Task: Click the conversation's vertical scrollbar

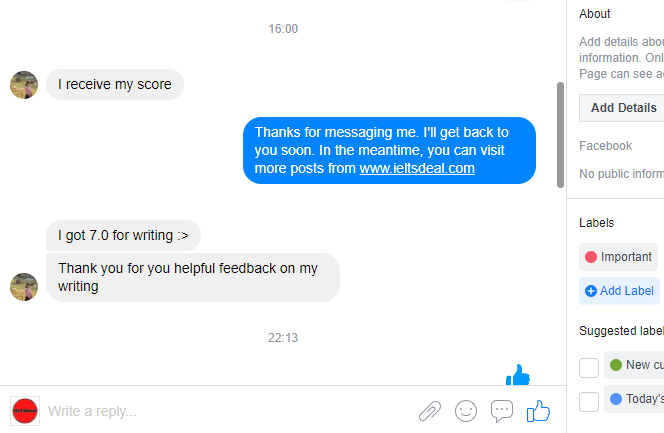Action: (x=560, y=135)
